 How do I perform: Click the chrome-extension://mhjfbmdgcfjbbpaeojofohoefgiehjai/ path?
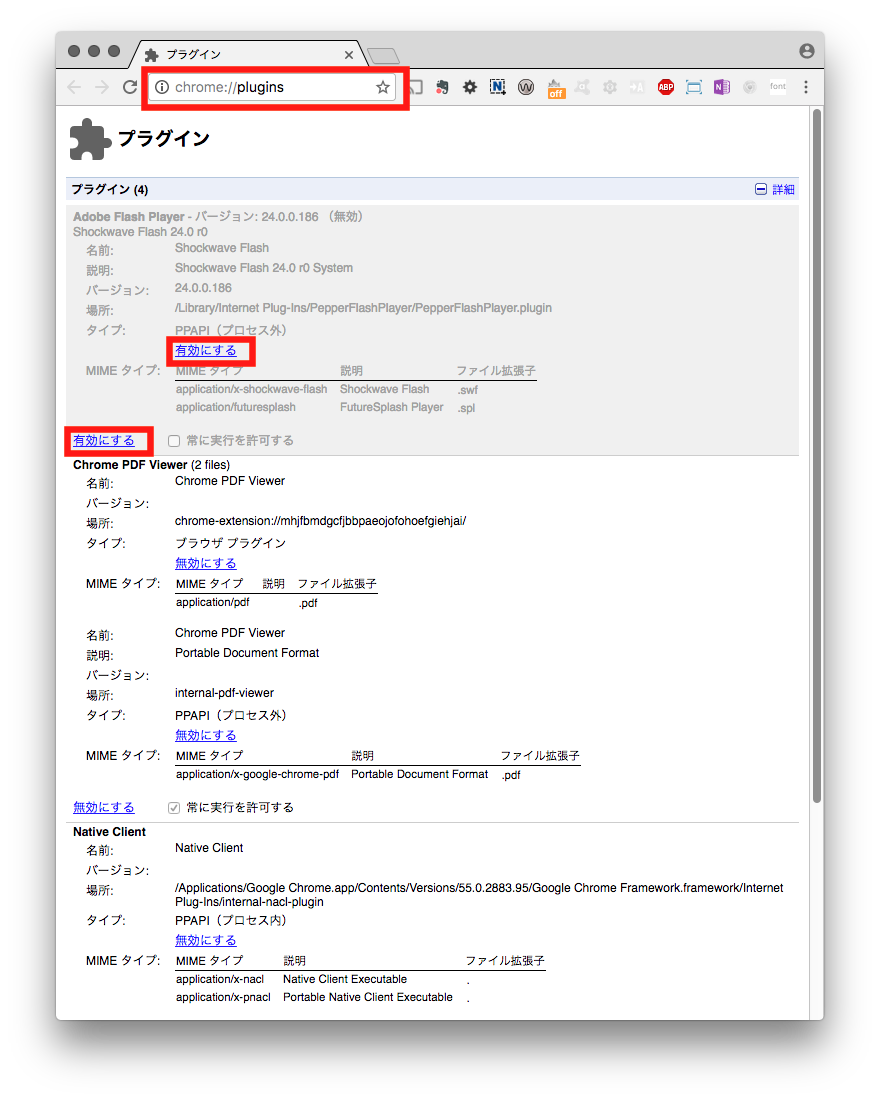pyautogui.click(x=321, y=521)
